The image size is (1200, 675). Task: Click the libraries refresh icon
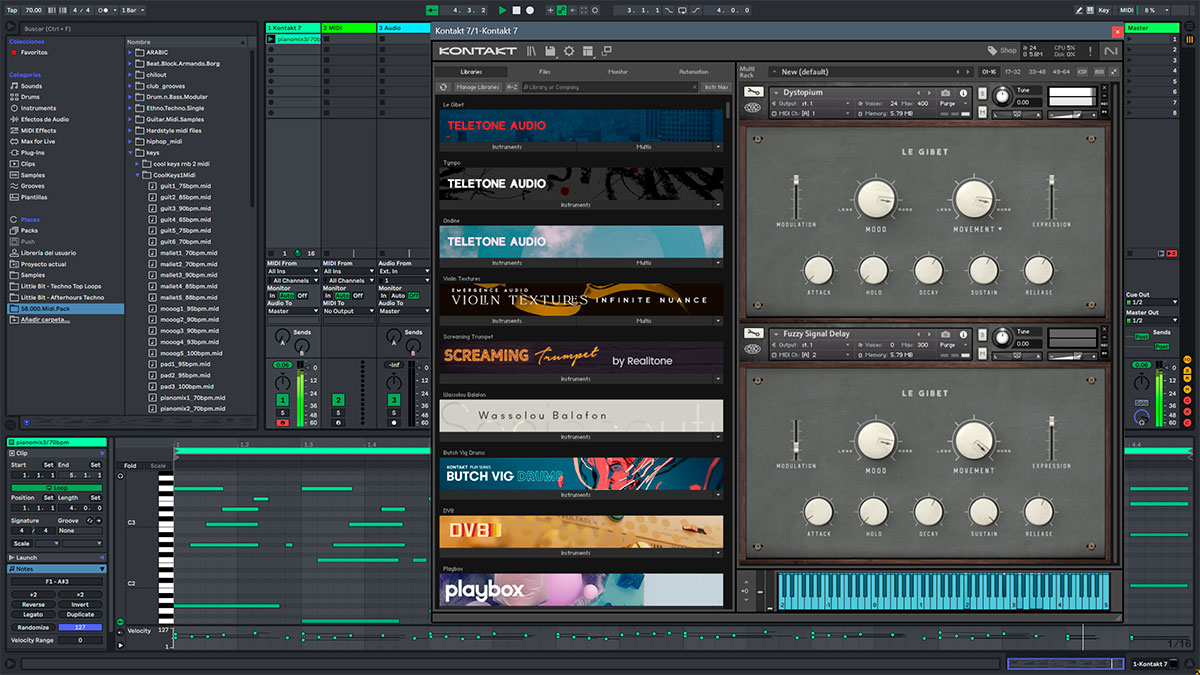(443, 87)
